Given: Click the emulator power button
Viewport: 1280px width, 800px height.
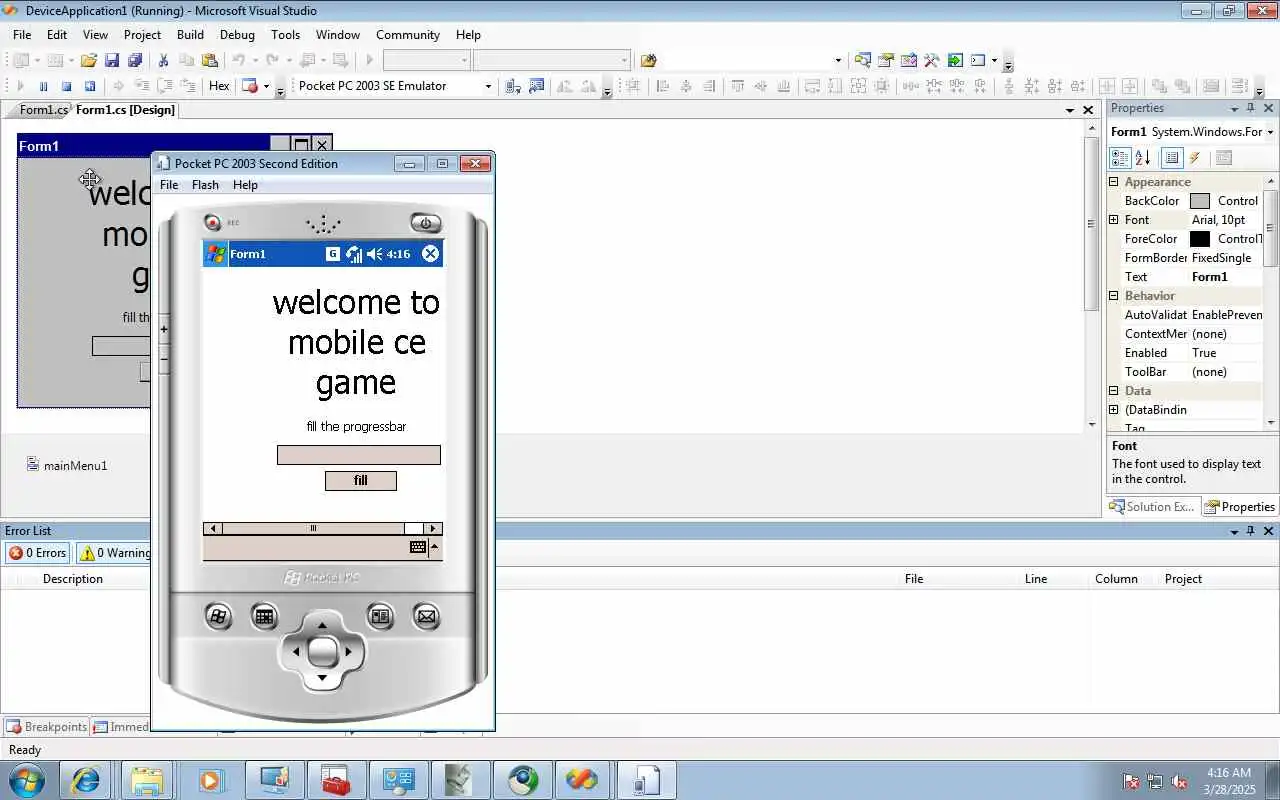Looking at the screenshot, I should (425, 223).
